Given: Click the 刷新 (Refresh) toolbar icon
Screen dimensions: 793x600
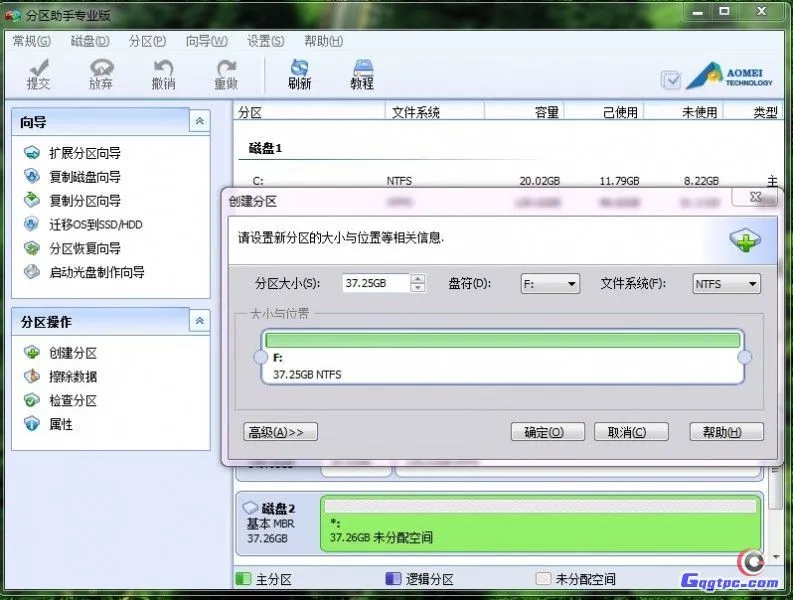Looking at the screenshot, I should pyautogui.click(x=299, y=74).
